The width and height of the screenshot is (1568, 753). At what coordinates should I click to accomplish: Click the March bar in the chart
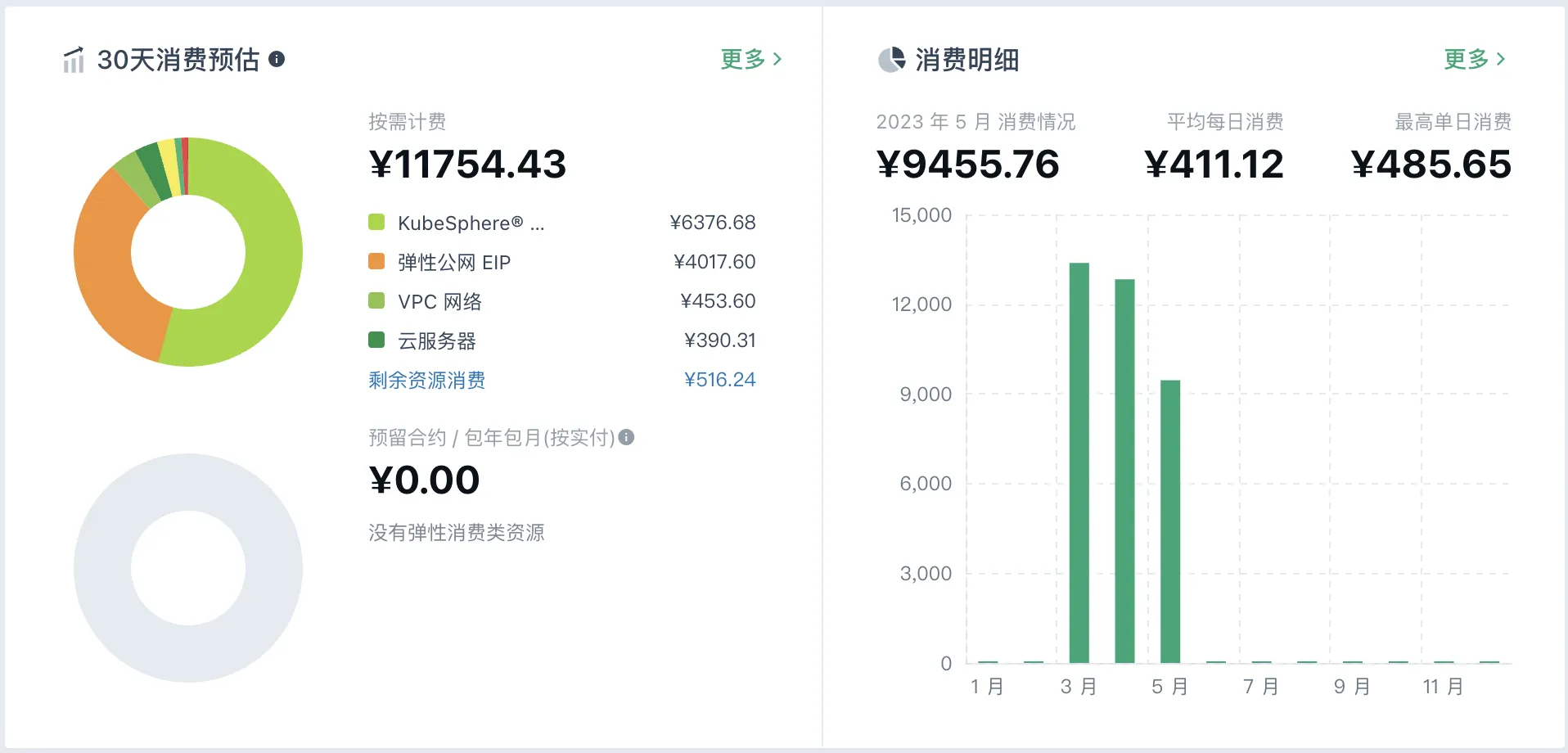tap(1079, 462)
